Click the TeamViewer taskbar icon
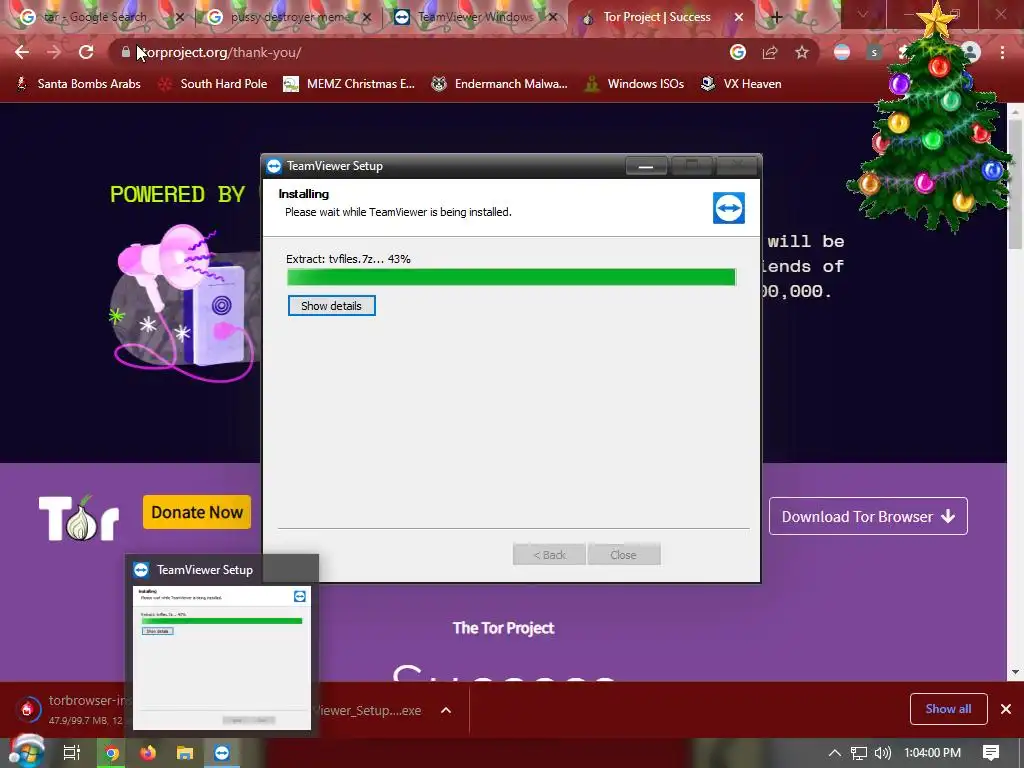The image size is (1024, 768). (222, 753)
